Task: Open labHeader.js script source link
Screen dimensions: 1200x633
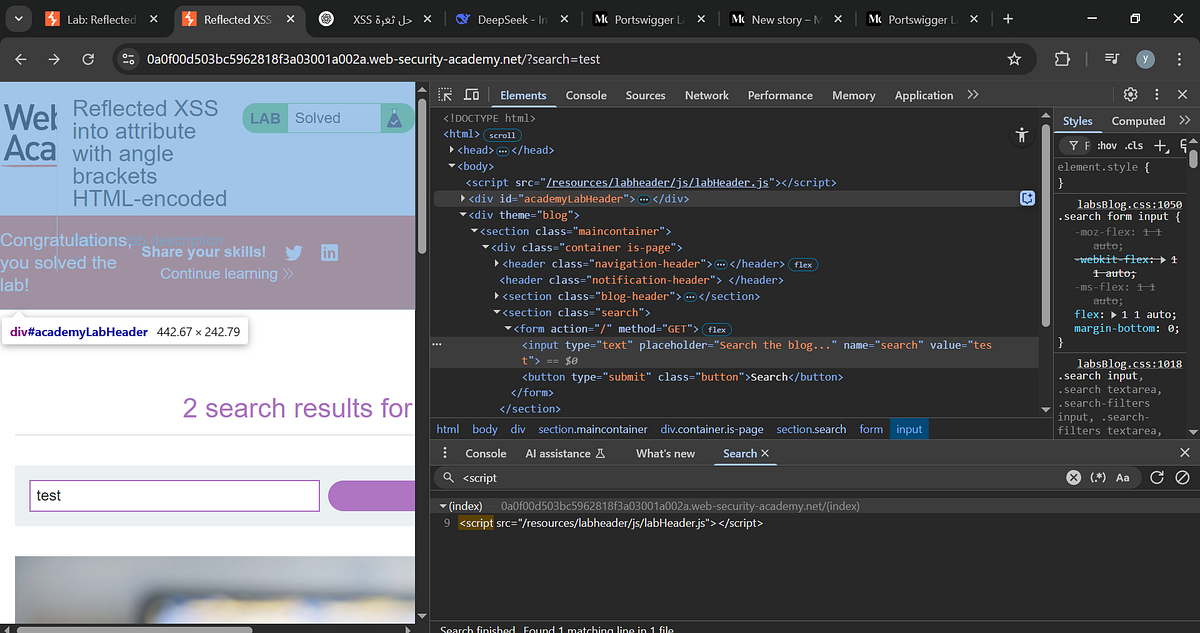Action: pyautogui.click(x=656, y=183)
